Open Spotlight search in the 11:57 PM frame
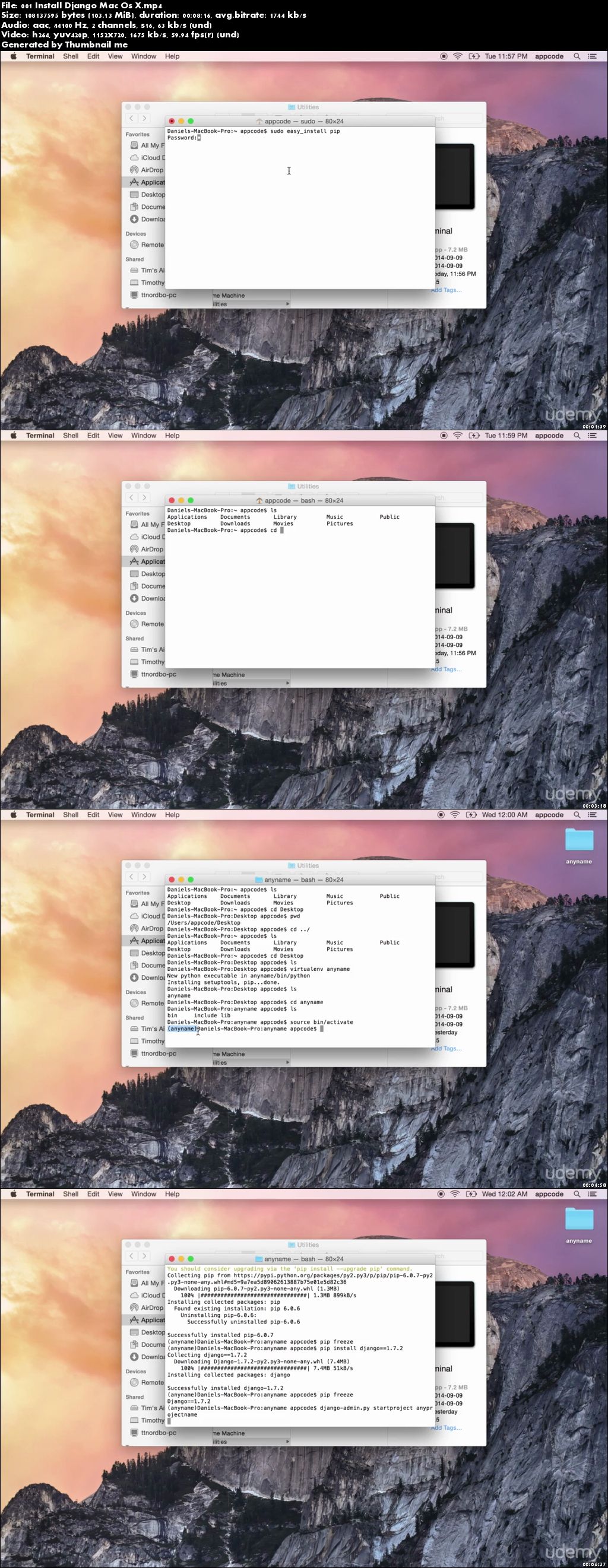 577,56
